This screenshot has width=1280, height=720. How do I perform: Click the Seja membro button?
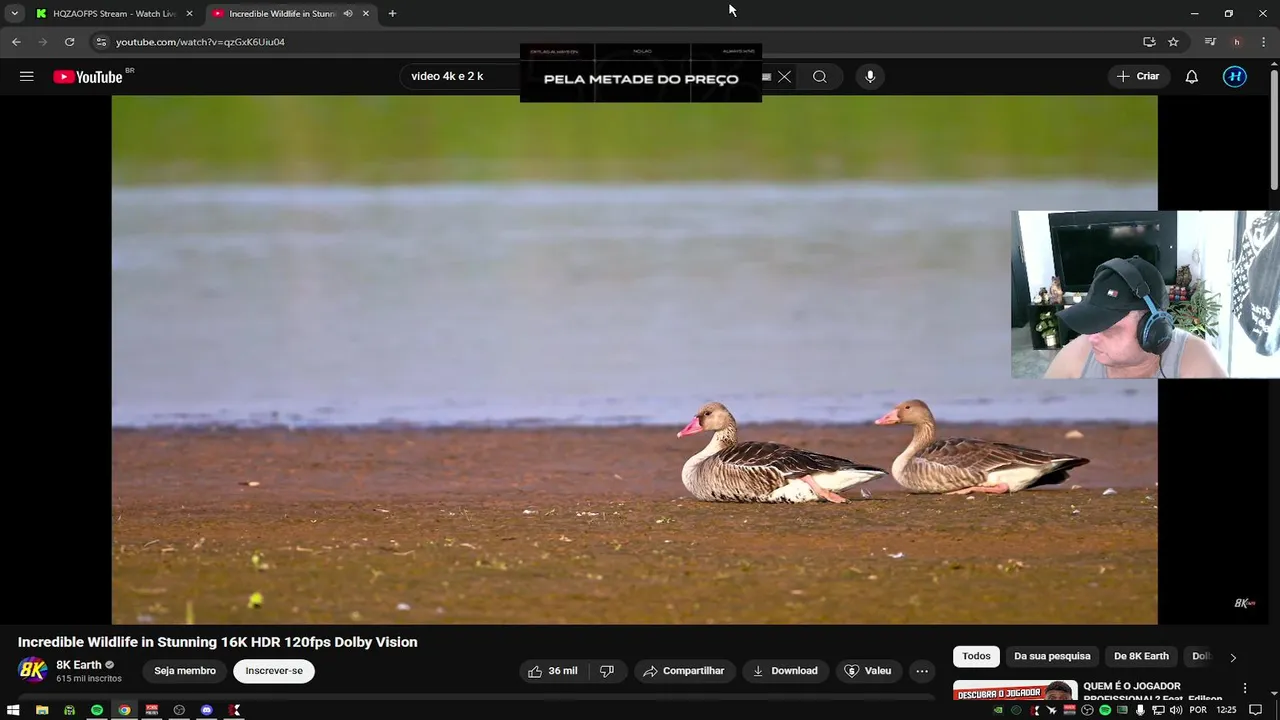point(185,671)
